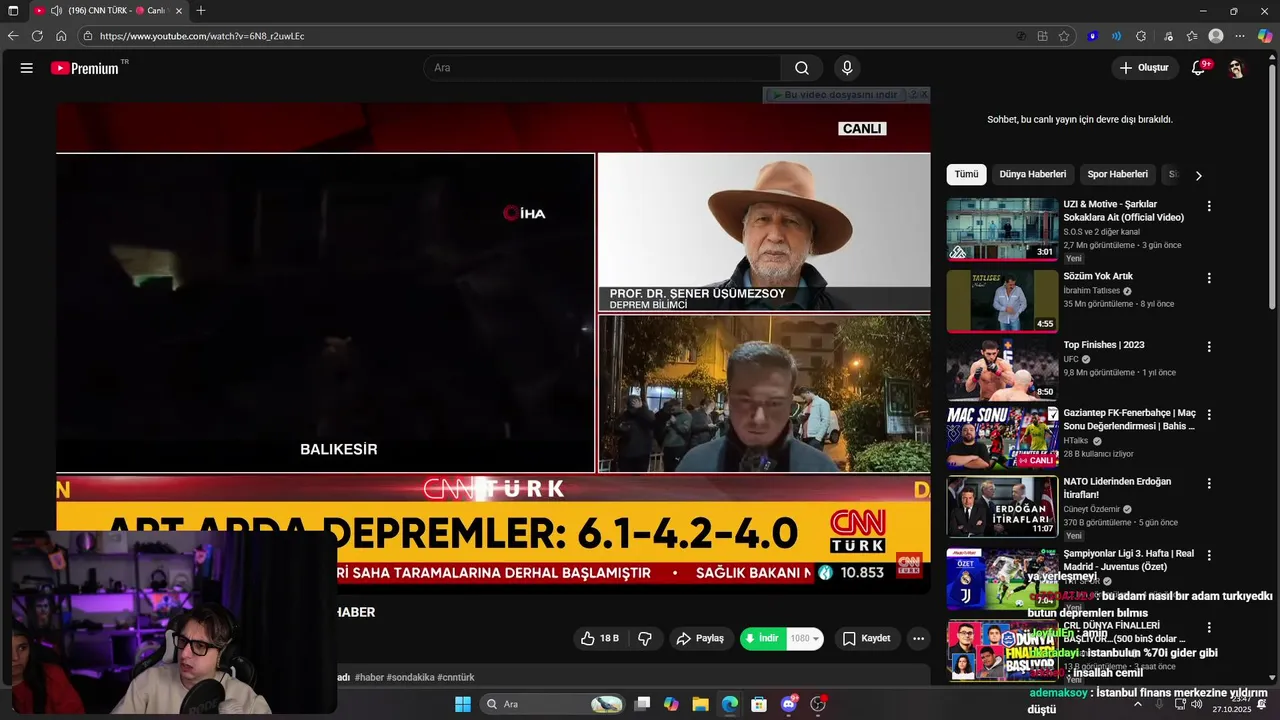Start voice search with microphone icon
The height and width of the screenshot is (720, 1280).
(x=847, y=68)
